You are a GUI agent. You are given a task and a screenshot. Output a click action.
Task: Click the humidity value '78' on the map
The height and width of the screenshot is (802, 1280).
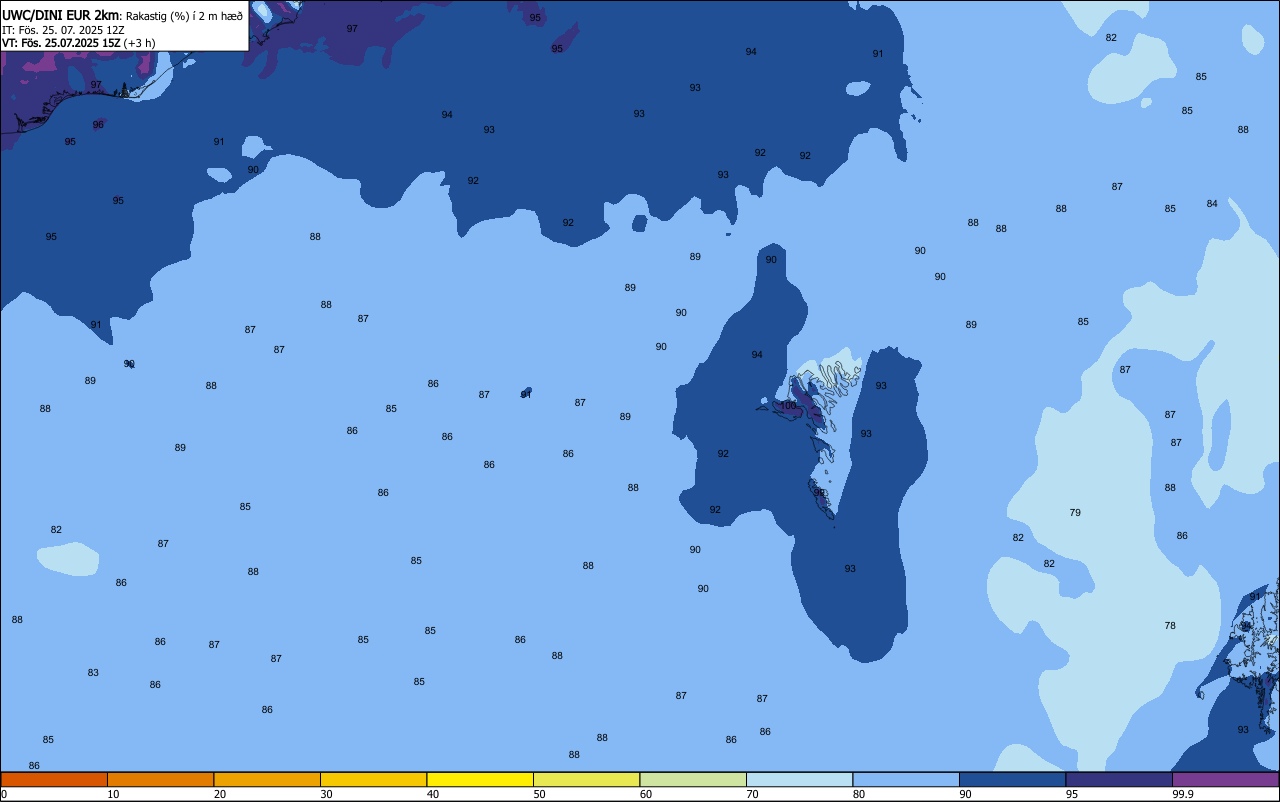click(x=1170, y=626)
